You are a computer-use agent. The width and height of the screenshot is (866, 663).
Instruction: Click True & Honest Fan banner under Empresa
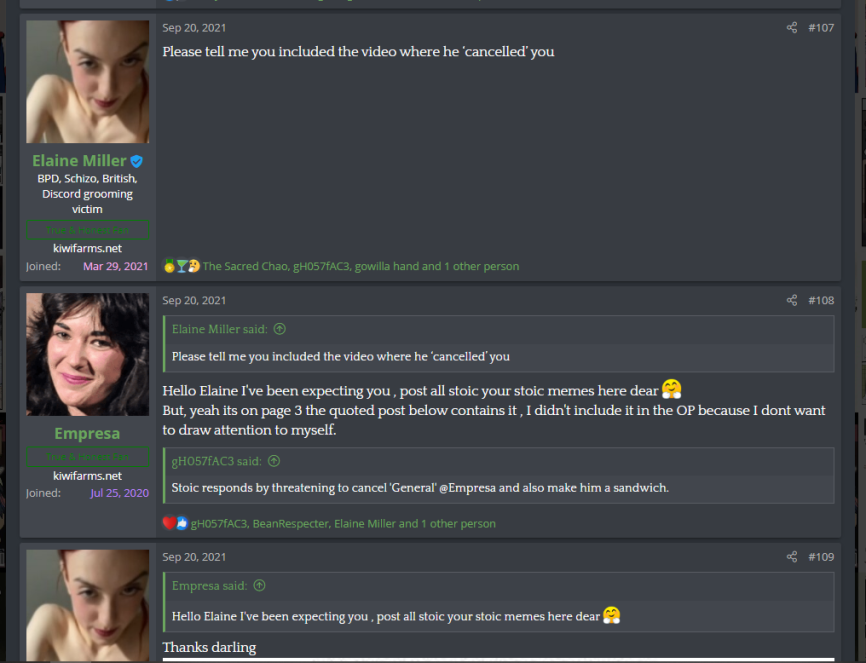[x=87, y=457]
